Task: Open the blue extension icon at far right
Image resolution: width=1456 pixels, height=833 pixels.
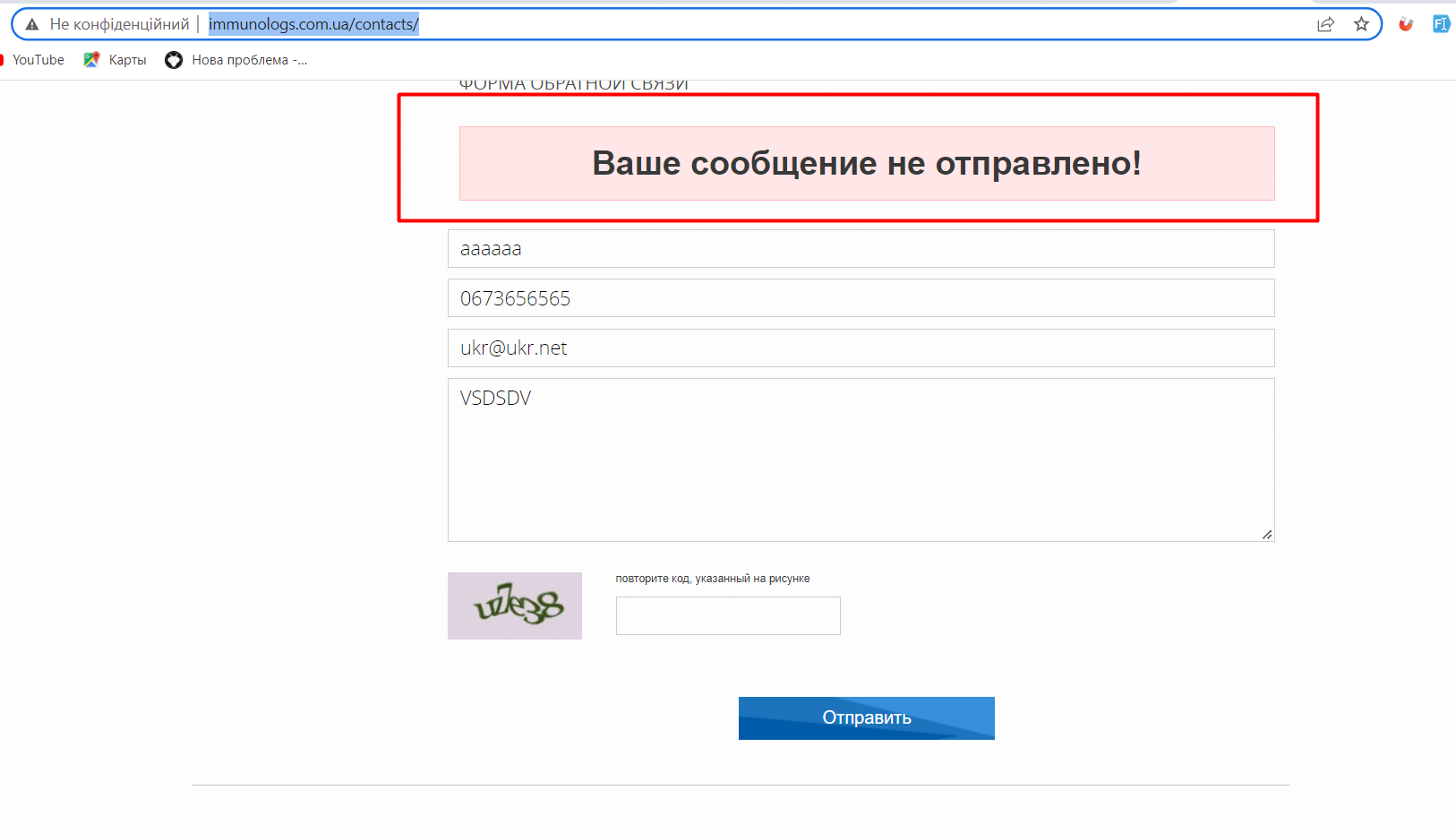Action: (x=1441, y=24)
